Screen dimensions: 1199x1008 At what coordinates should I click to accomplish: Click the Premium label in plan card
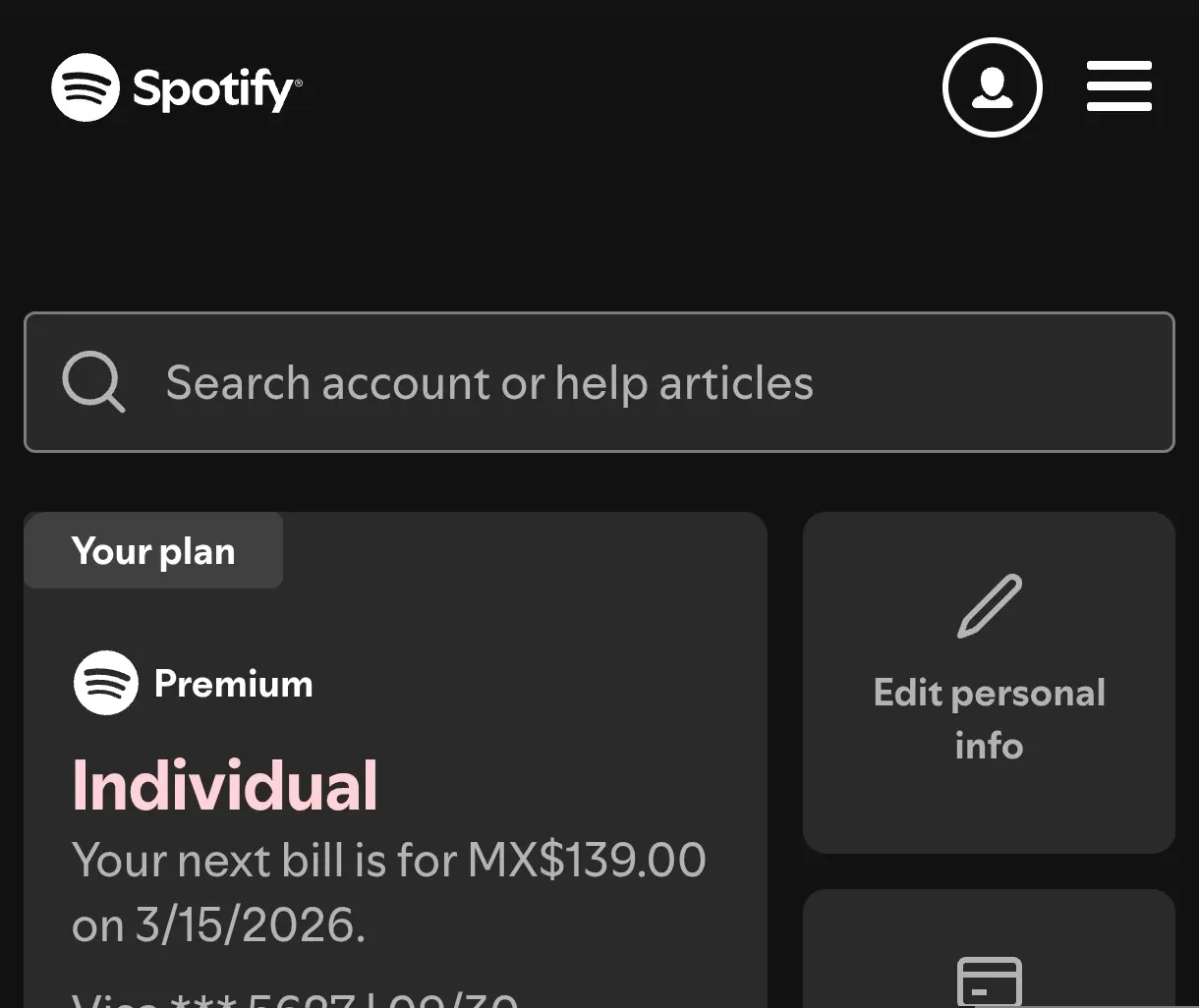(234, 684)
